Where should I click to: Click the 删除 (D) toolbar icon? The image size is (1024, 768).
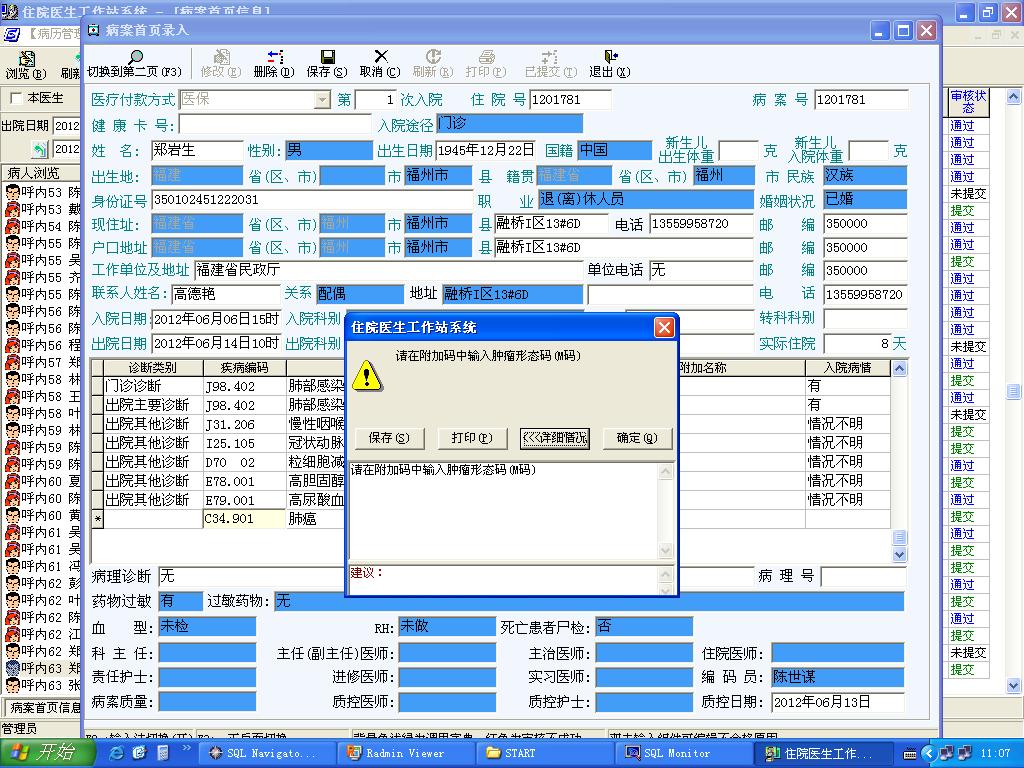point(274,57)
